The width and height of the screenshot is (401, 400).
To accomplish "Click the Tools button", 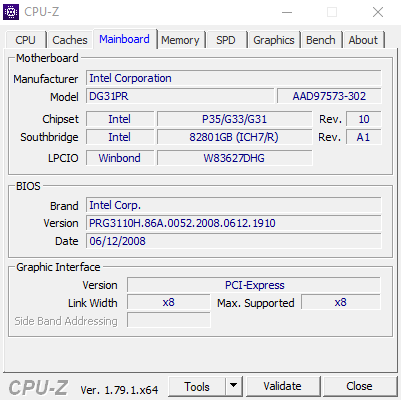I will point(197,387).
